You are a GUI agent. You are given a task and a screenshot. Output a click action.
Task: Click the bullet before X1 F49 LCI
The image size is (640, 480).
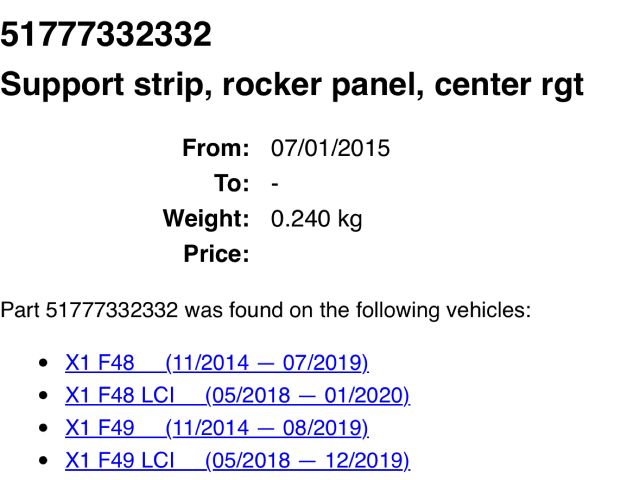coord(41,462)
